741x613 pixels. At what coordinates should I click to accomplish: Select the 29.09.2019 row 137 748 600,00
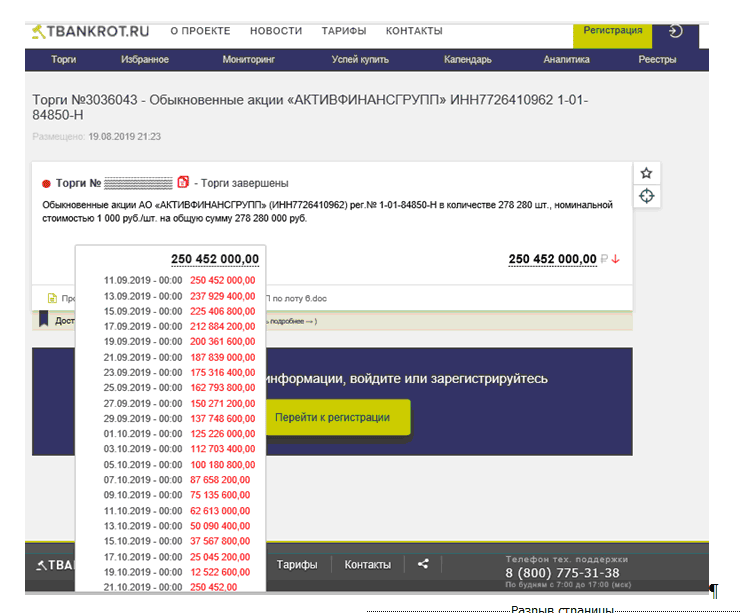[180, 419]
